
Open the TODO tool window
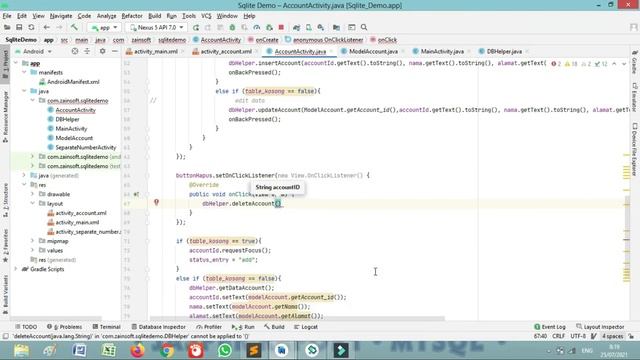[x=26, y=327]
